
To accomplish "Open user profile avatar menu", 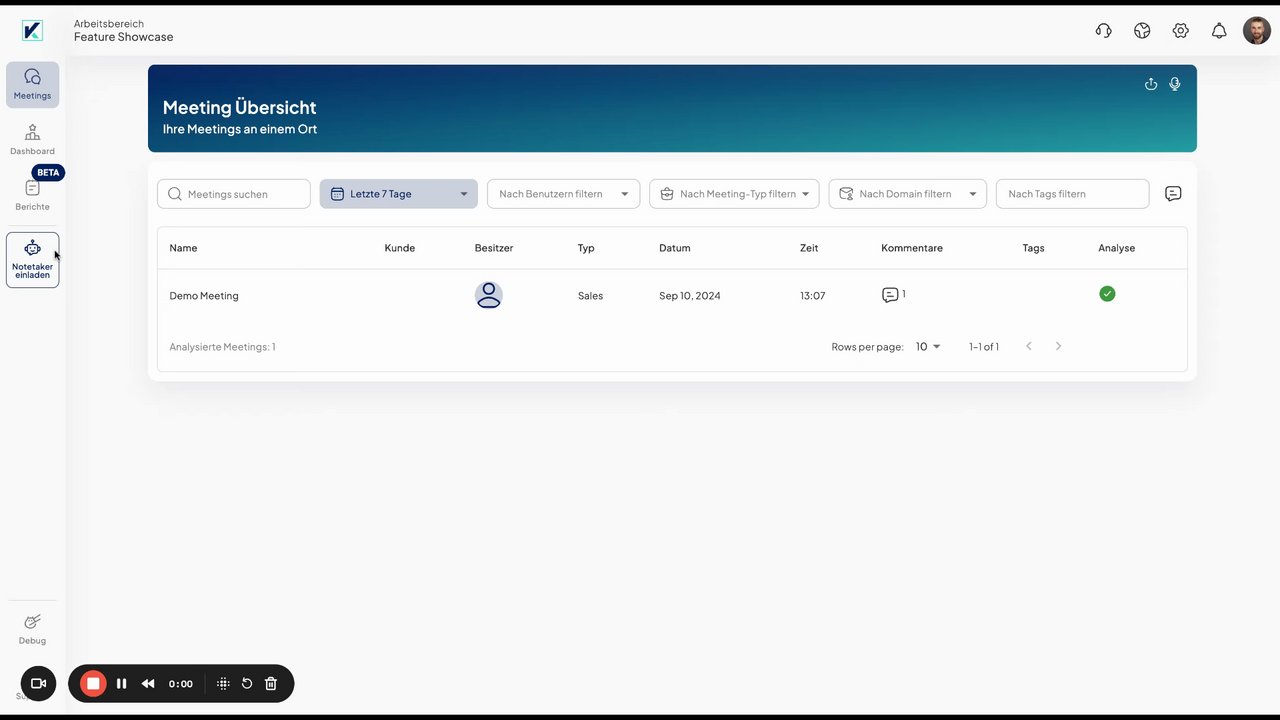I will point(1257,31).
